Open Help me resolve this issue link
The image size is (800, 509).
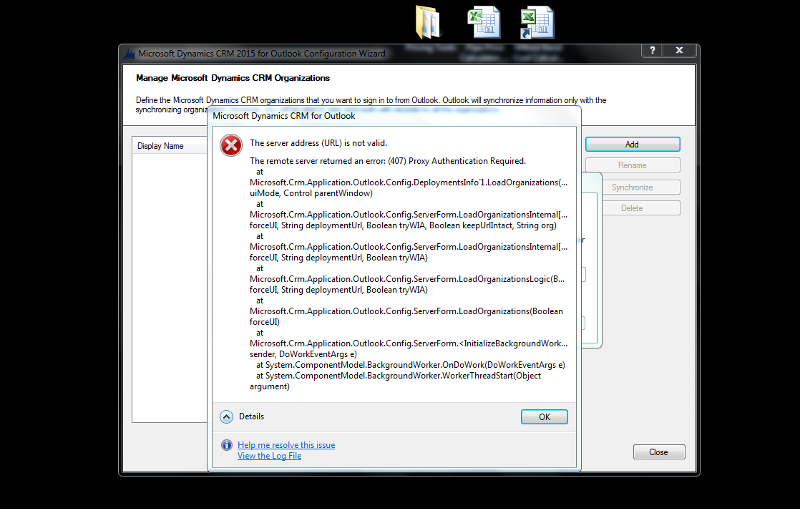point(286,445)
